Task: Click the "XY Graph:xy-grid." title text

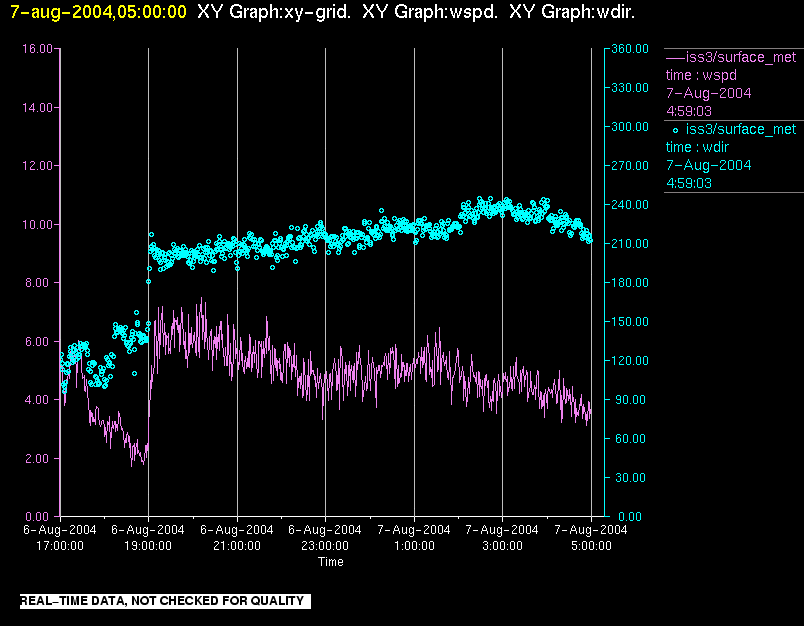Action: point(274,12)
